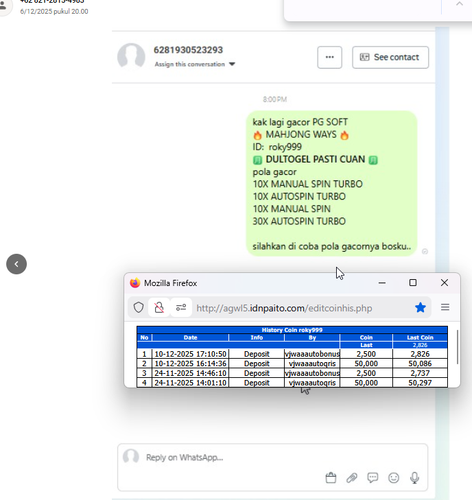Open the saved replies chat bubble icon
The height and width of the screenshot is (500, 472).
coord(373,478)
